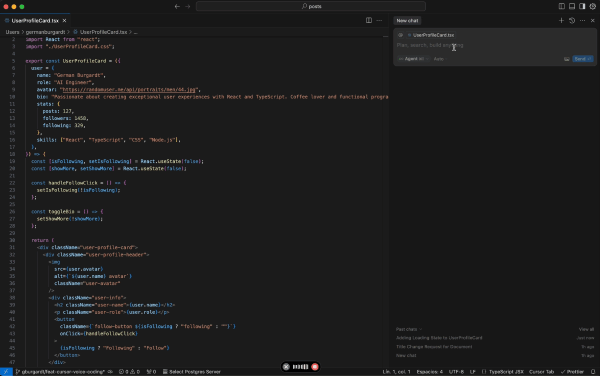600x376 pixels.
Task: Open errors and warnings counter
Action: [129, 371]
